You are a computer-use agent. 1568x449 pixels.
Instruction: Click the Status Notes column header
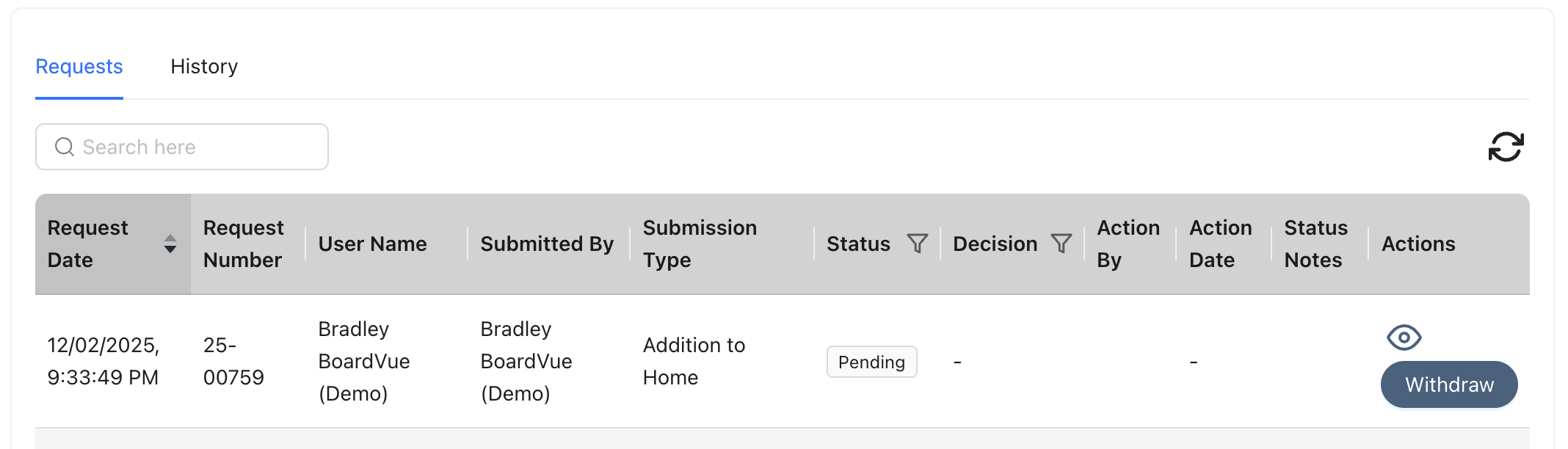[x=1315, y=244]
